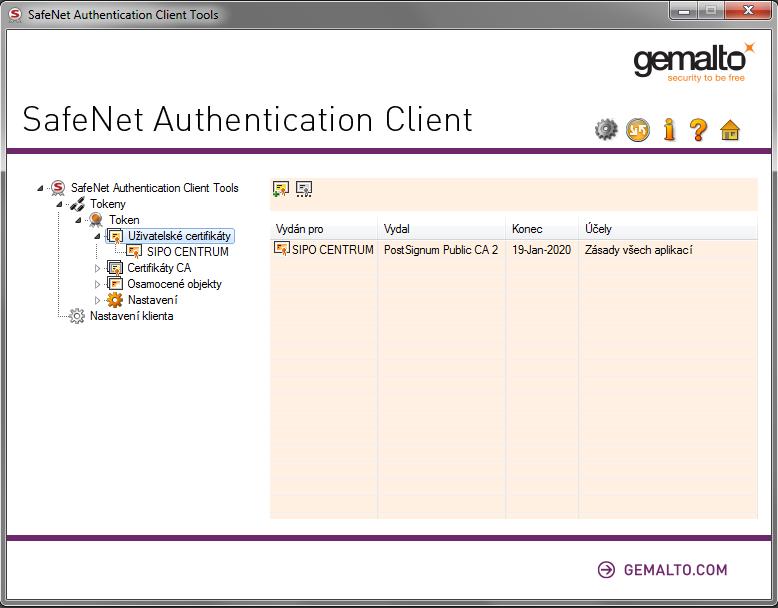Click the SIPO CENTRUM tree certificate icon

click(x=134, y=252)
